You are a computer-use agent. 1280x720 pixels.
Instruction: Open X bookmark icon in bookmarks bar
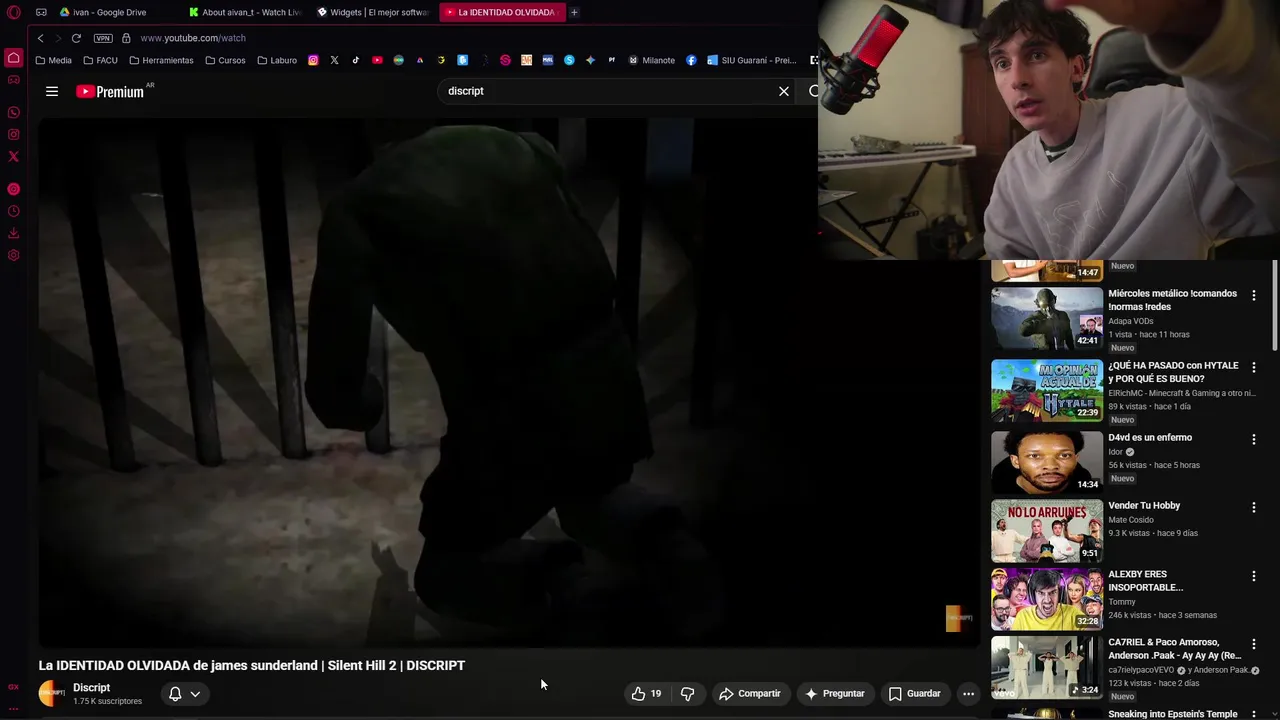pyautogui.click(x=334, y=60)
